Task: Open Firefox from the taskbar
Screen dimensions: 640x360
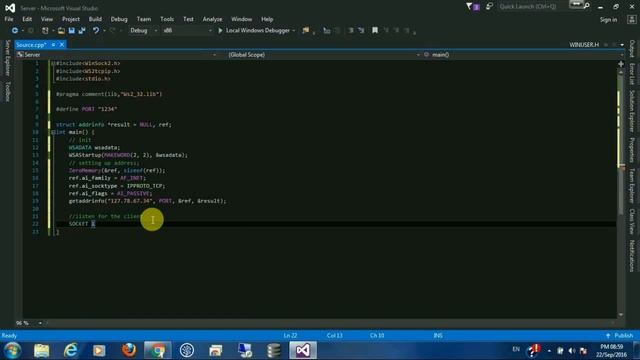Action: click(x=129, y=350)
